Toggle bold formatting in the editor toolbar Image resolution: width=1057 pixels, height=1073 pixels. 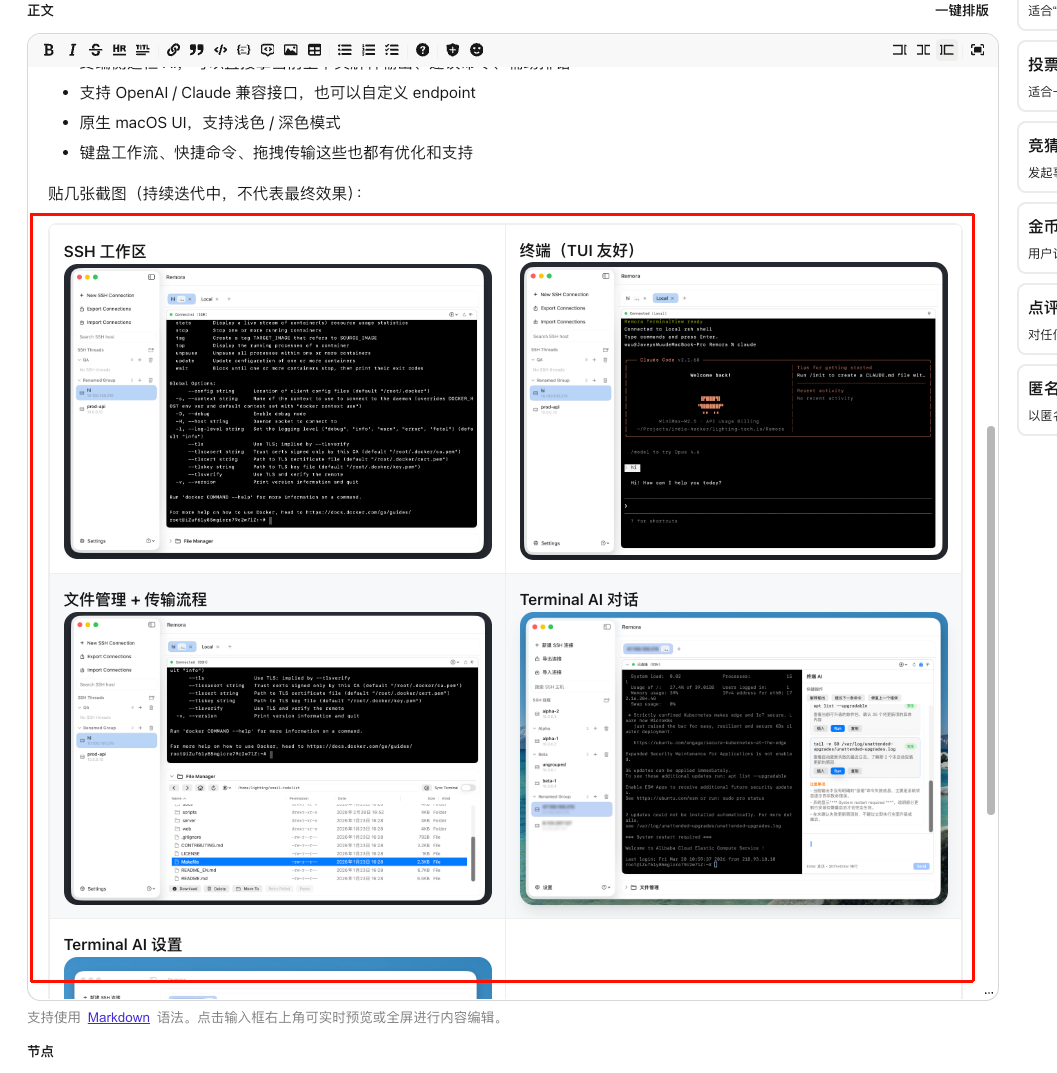click(x=49, y=50)
